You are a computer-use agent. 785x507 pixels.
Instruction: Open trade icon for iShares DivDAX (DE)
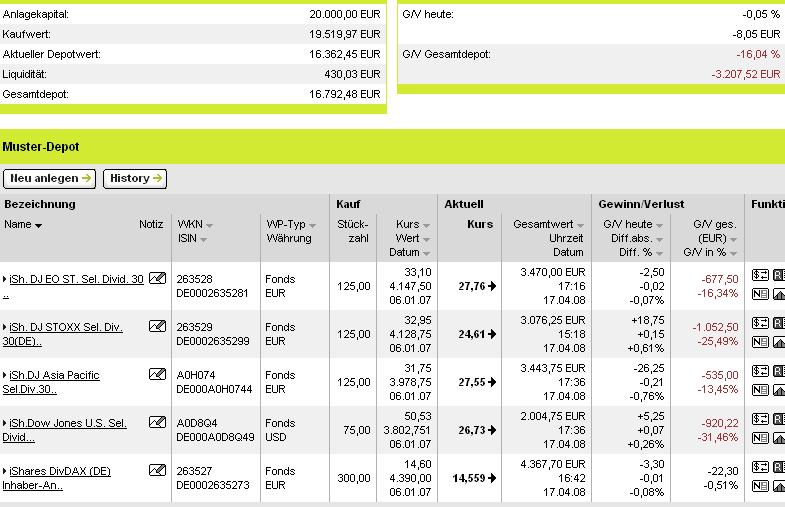(760, 467)
